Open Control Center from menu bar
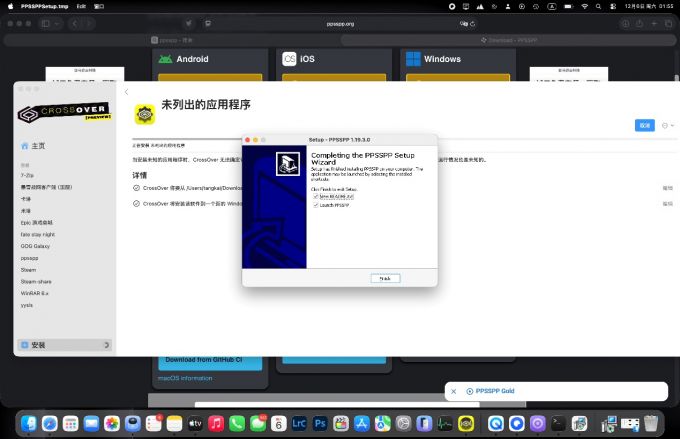The height and width of the screenshot is (439, 680). point(613,7)
